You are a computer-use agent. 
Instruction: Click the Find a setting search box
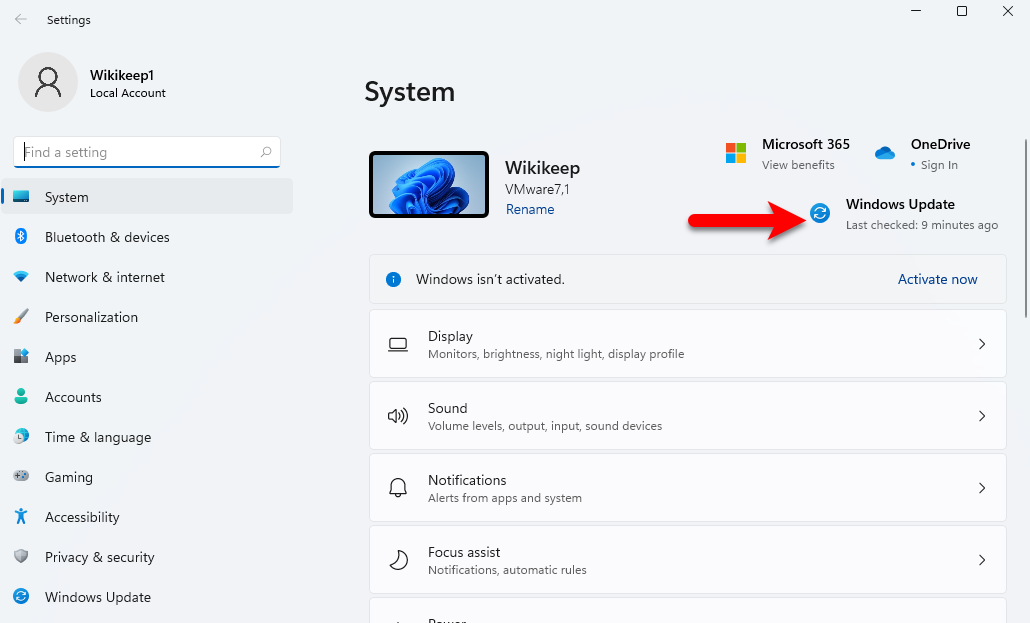coord(146,152)
